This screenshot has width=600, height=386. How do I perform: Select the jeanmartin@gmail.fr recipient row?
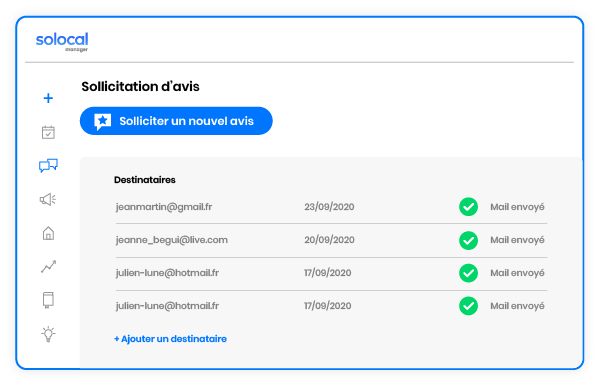click(x=331, y=207)
